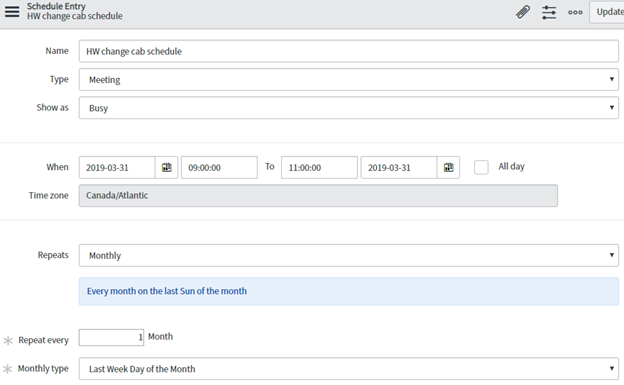Click the paperclip attachments icon
This screenshot has width=624, height=385.
pos(523,12)
